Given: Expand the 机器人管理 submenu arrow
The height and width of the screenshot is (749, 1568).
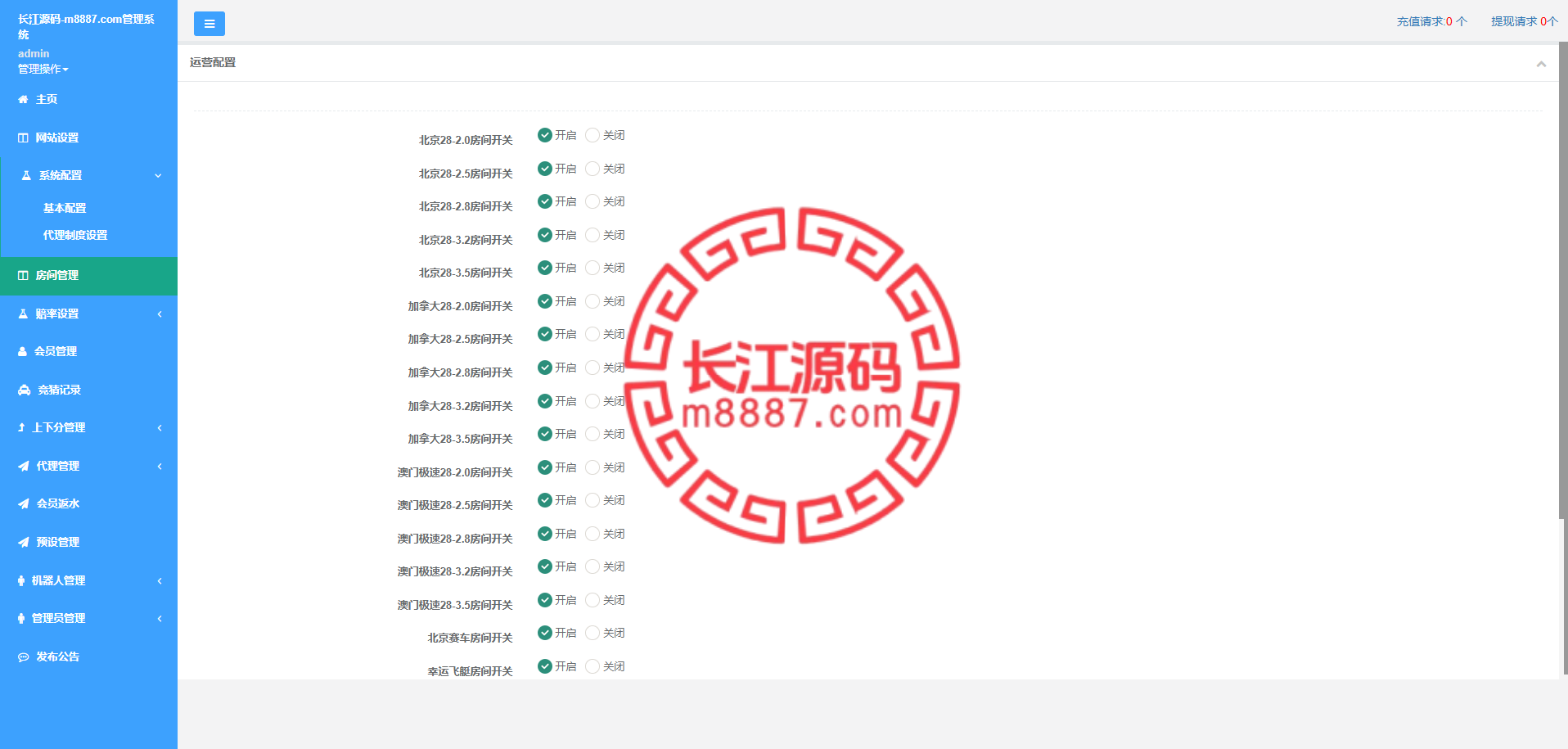Looking at the screenshot, I should click(160, 580).
